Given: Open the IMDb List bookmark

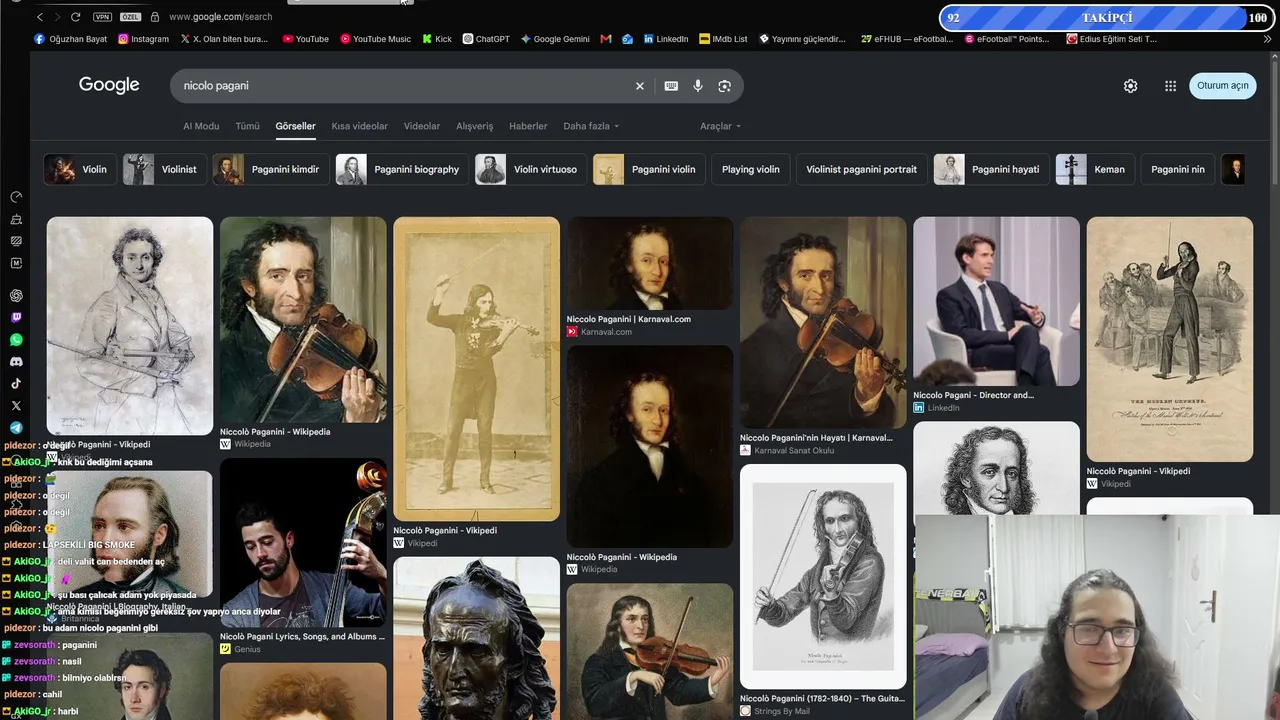Looking at the screenshot, I should pos(723,39).
